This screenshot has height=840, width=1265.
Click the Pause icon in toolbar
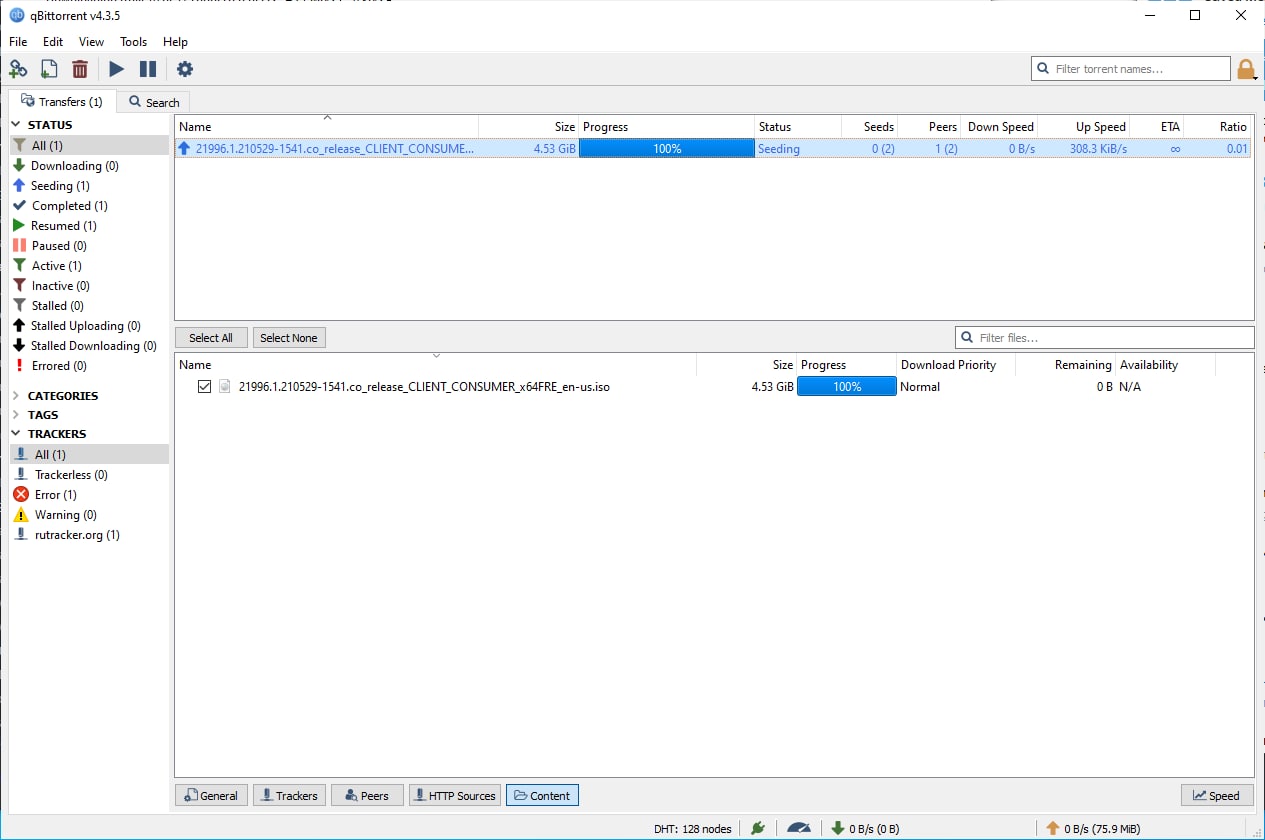(x=148, y=69)
